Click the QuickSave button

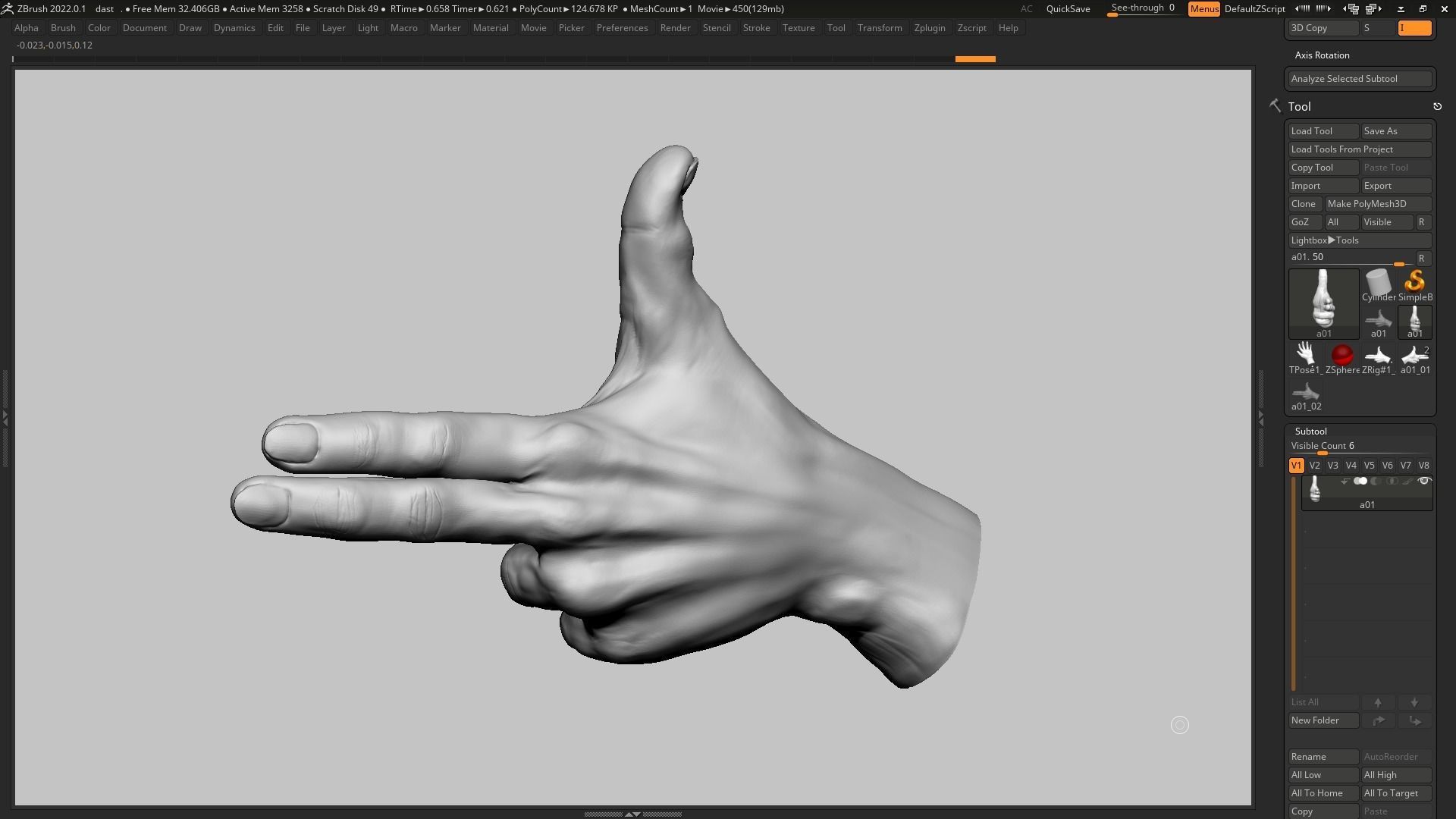pyautogui.click(x=1068, y=9)
